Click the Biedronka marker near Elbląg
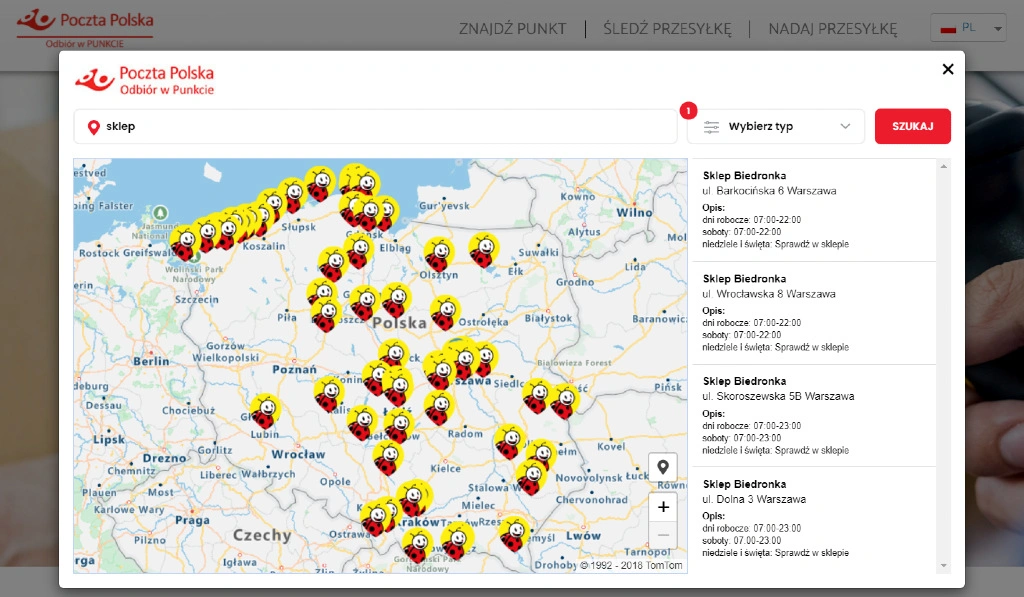The height and width of the screenshot is (597, 1024). click(359, 251)
